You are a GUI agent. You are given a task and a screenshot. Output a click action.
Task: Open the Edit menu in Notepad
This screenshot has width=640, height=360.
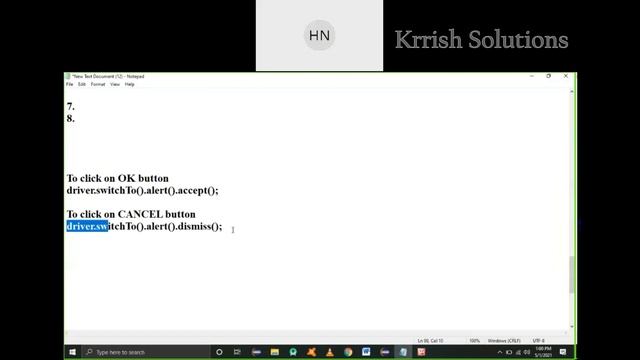coord(82,84)
